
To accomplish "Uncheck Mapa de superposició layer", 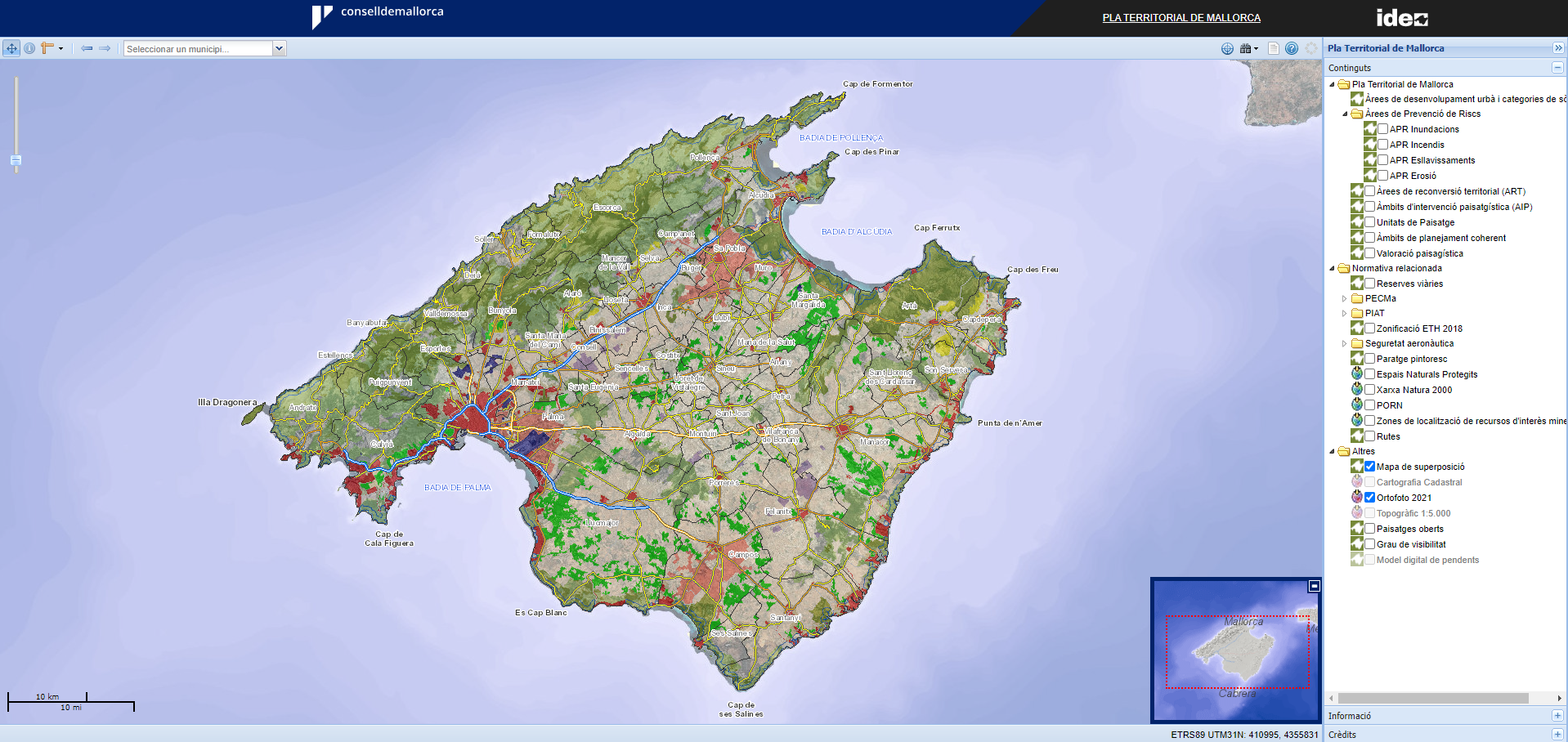I will click(1370, 467).
